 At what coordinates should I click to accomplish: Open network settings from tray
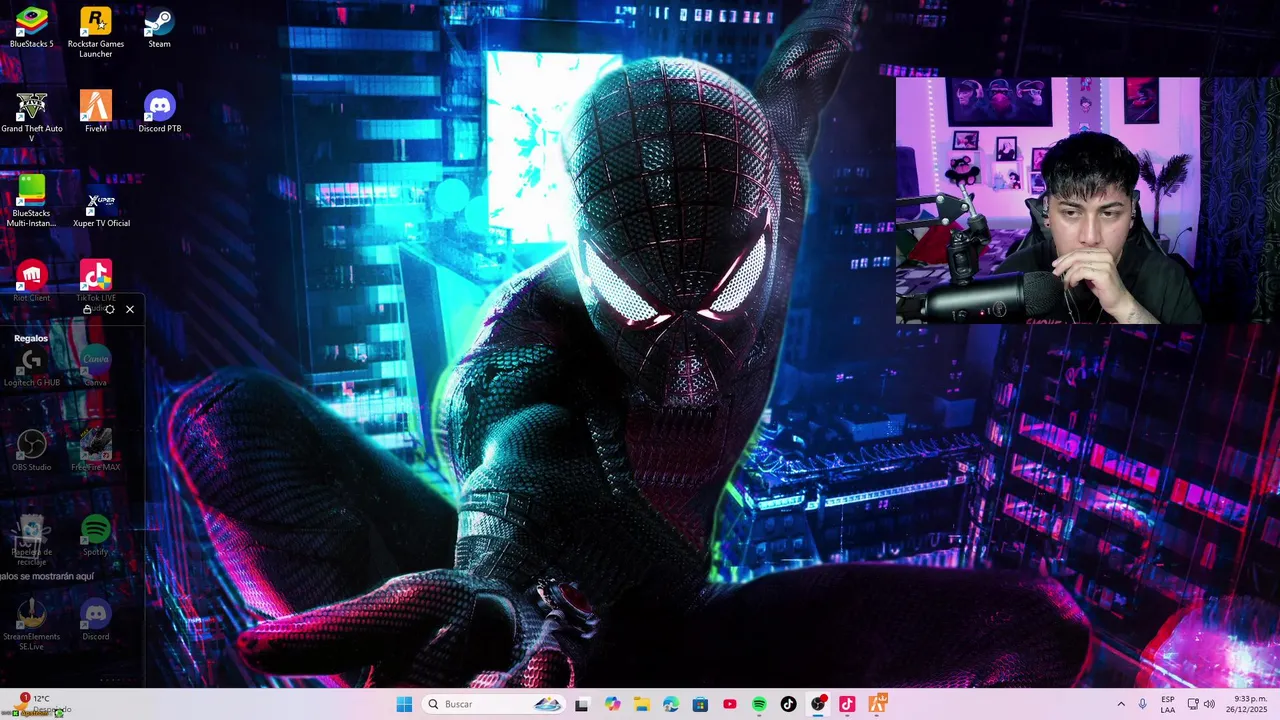coord(1193,704)
